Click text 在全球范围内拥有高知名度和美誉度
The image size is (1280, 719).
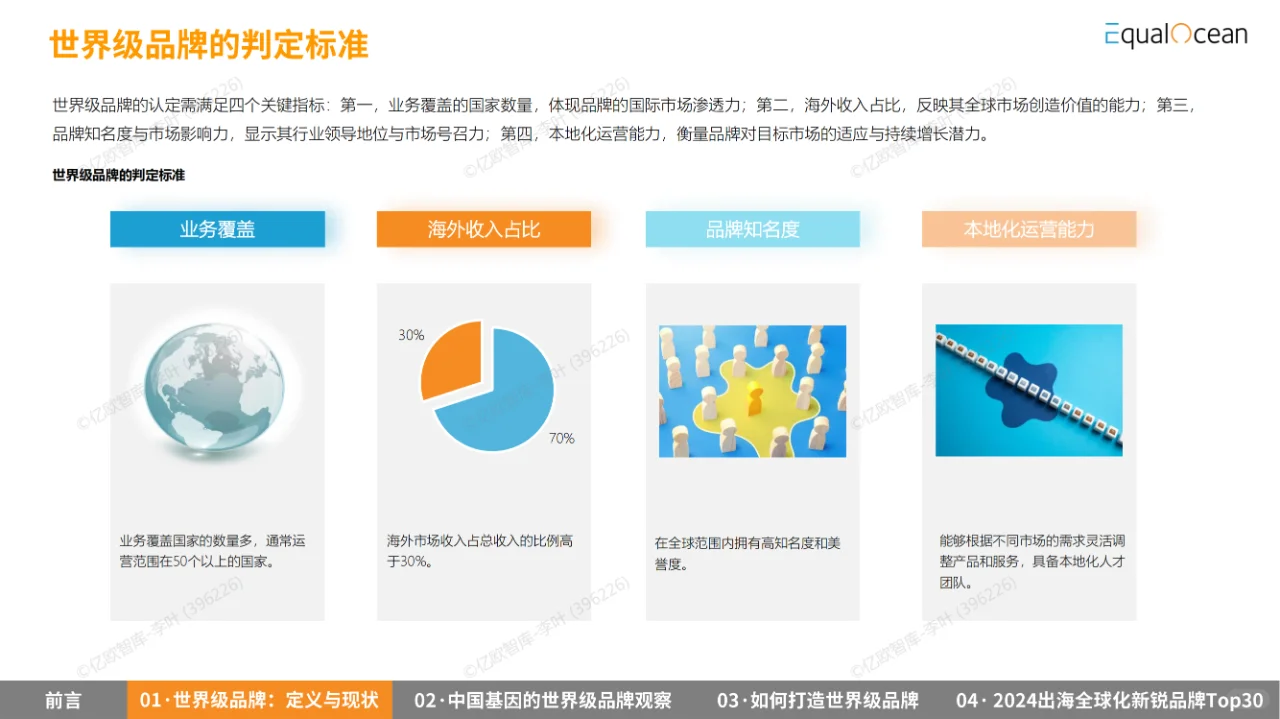coord(748,553)
